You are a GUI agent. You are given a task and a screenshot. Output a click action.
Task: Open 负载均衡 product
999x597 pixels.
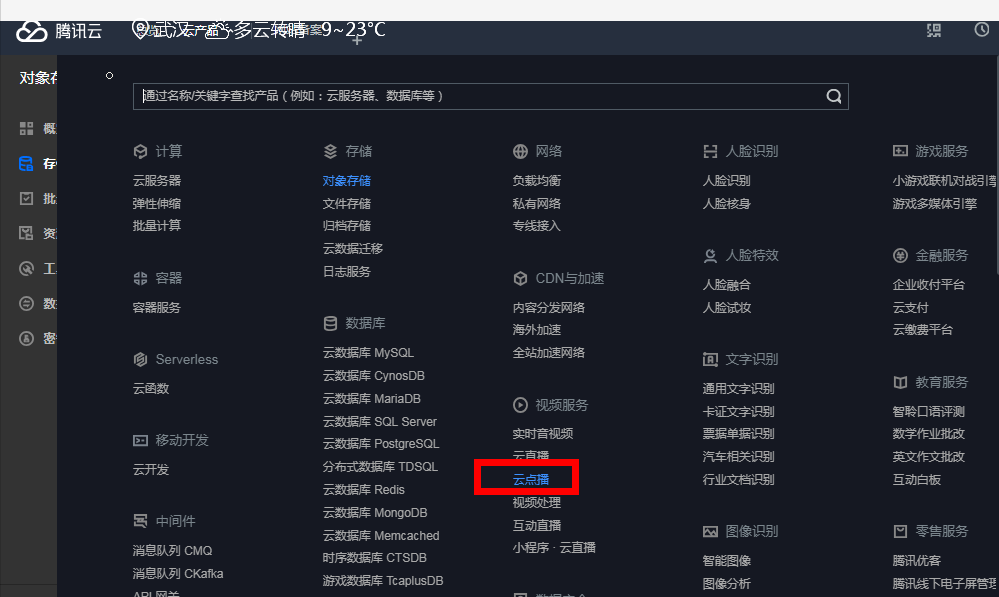(x=536, y=180)
